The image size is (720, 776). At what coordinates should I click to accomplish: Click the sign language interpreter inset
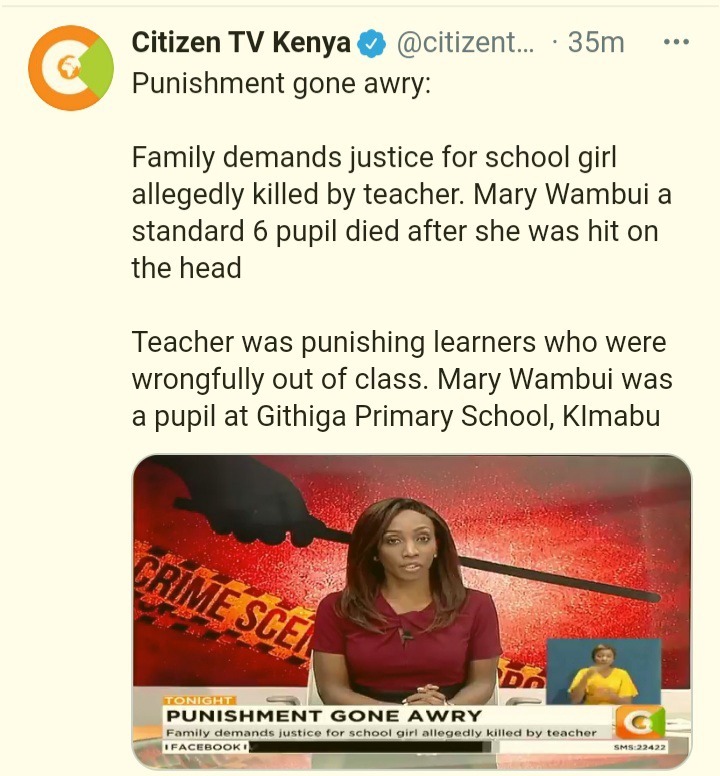[603, 671]
